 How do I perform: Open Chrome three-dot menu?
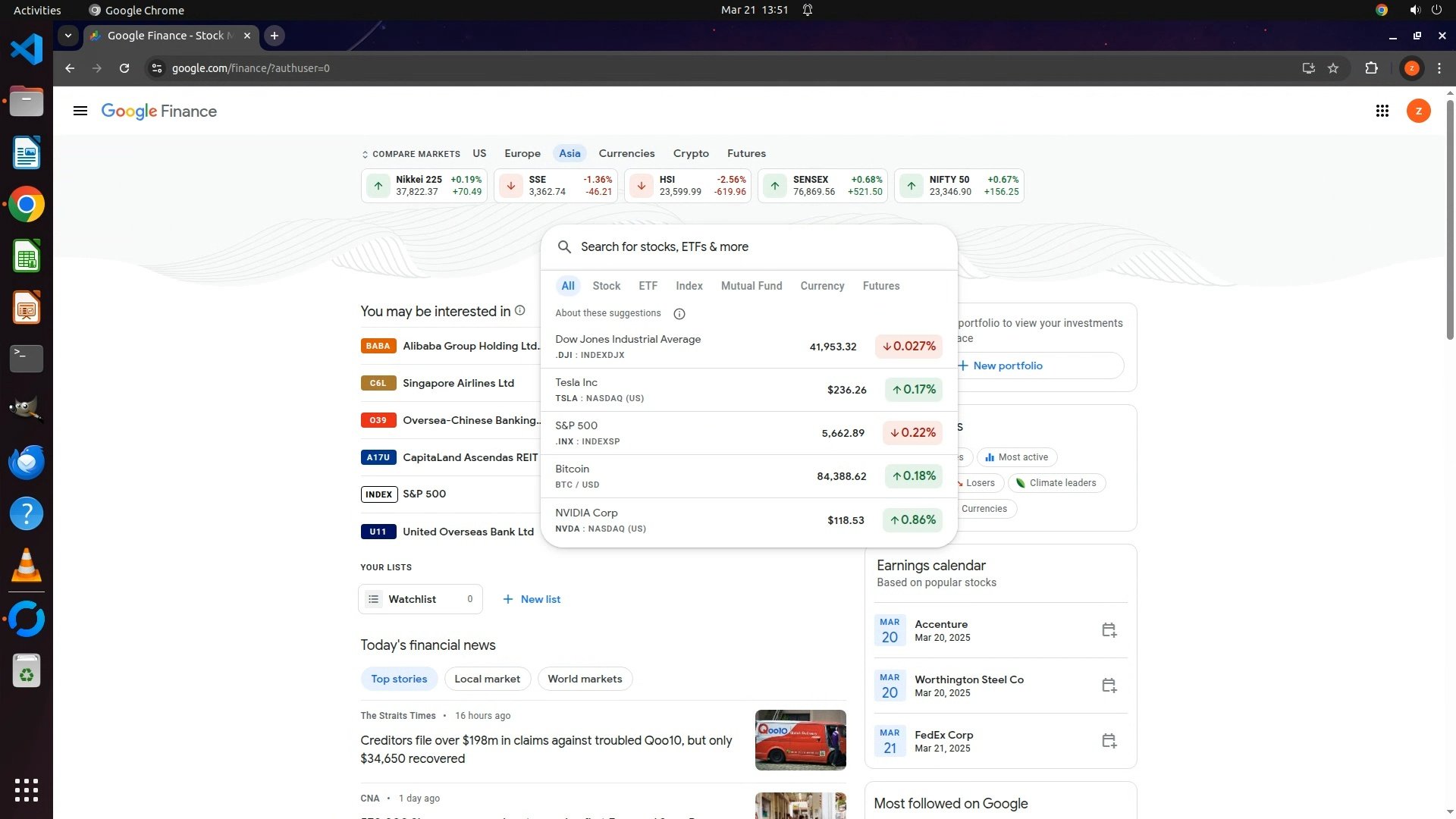(1439, 68)
